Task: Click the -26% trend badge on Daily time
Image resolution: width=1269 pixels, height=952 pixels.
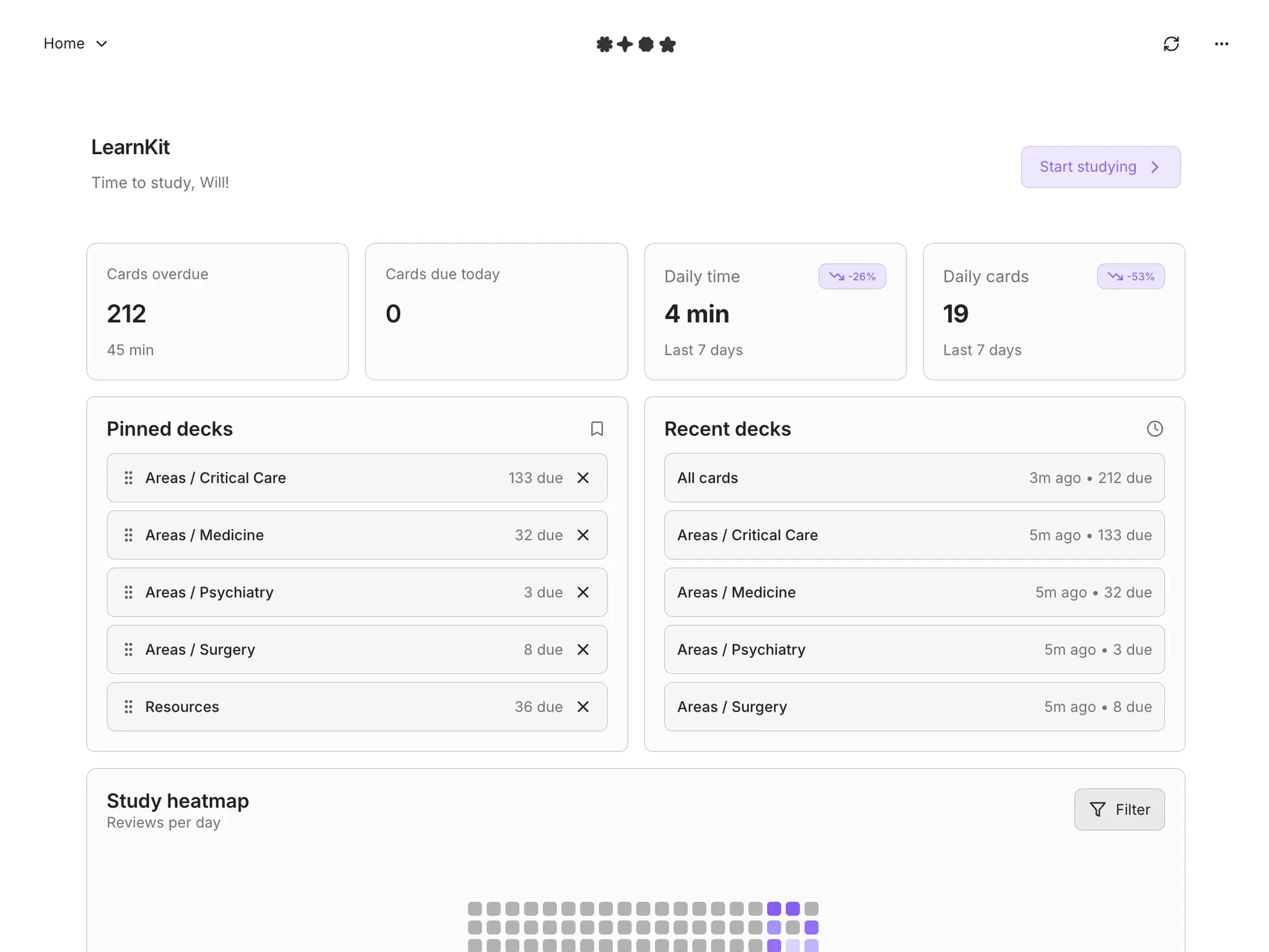Action: pyautogui.click(x=852, y=276)
